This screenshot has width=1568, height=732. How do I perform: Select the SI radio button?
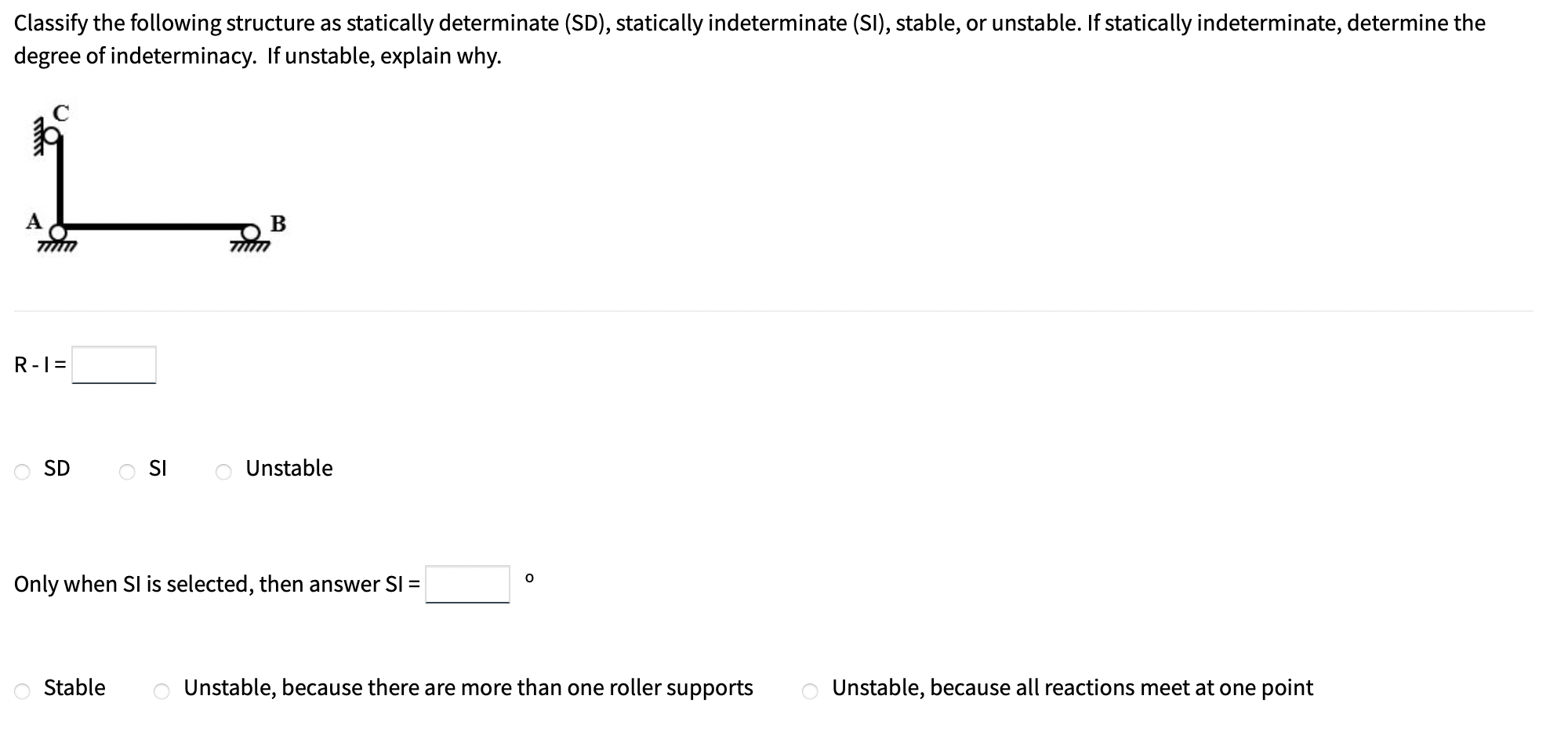click(128, 469)
